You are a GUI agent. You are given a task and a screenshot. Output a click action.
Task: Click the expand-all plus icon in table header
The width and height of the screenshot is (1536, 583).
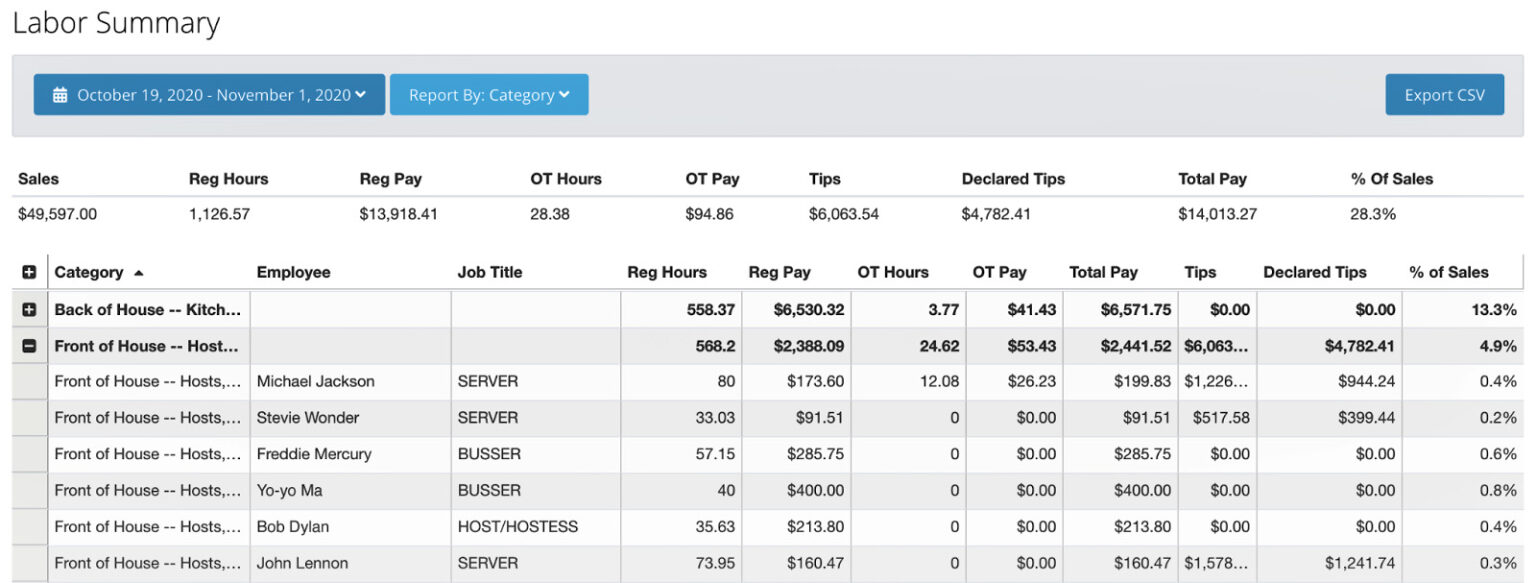[x=29, y=271]
